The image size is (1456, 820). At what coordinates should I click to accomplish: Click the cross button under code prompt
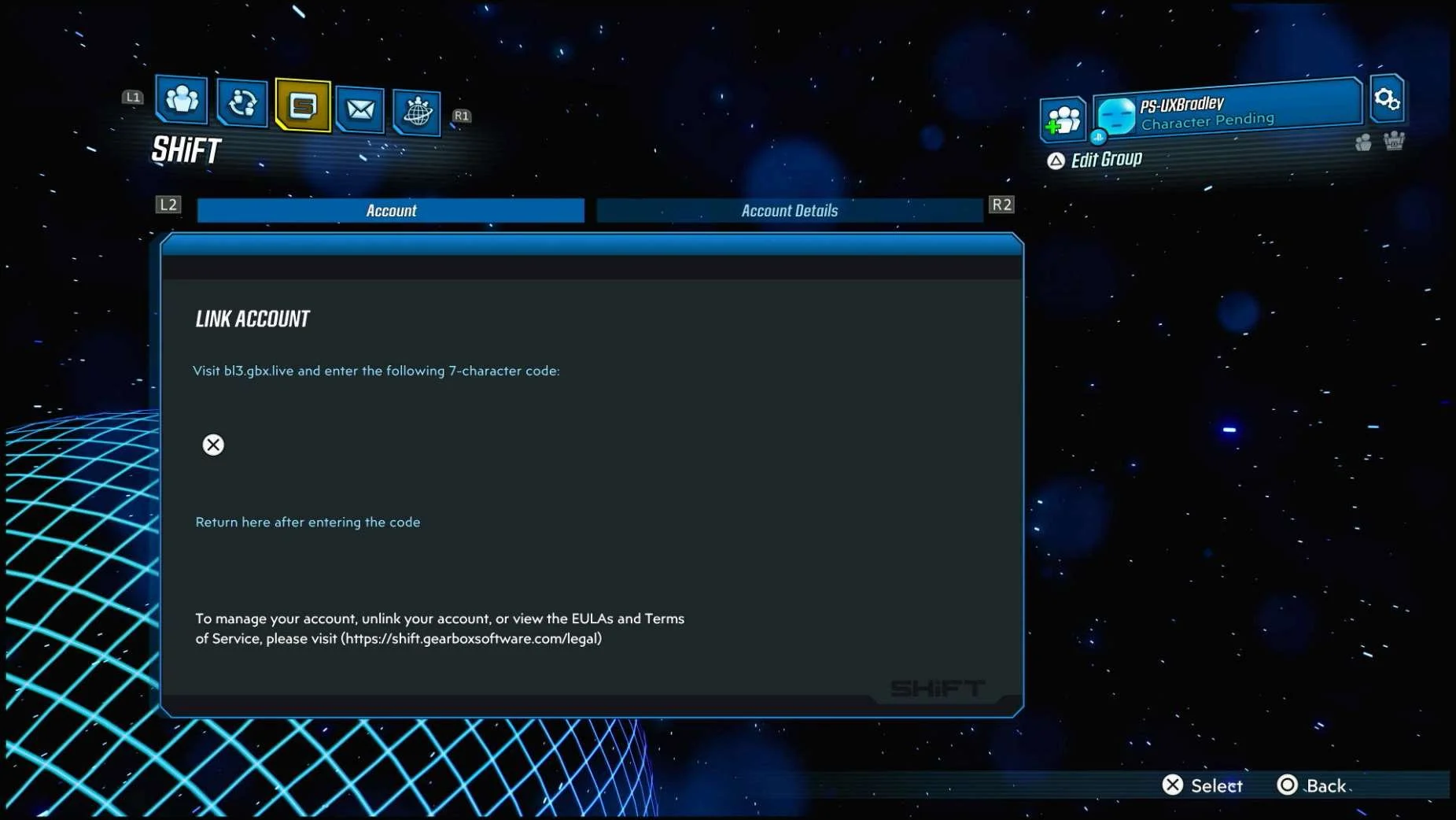coord(213,445)
